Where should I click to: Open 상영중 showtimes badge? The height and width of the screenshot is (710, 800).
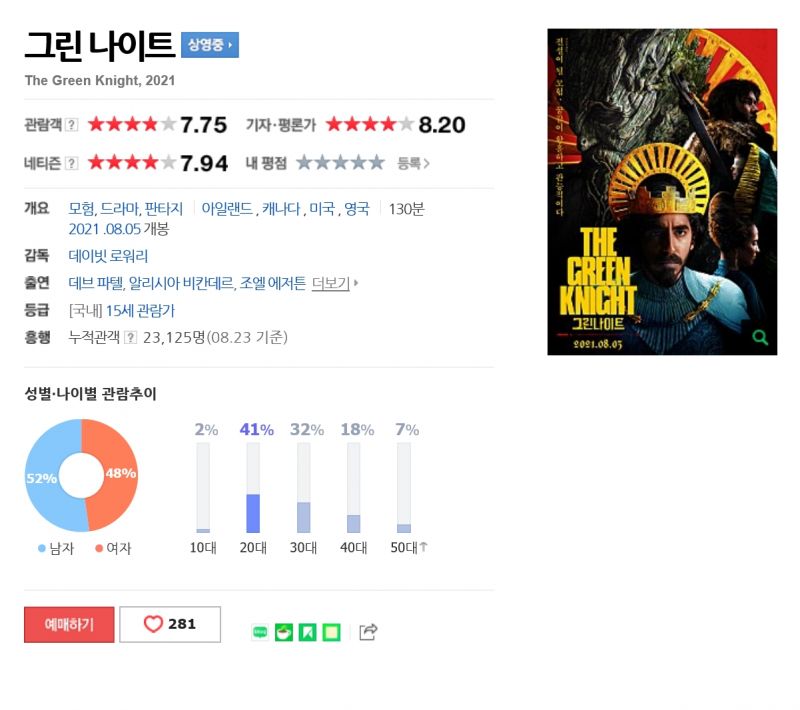(x=210, y=45)
